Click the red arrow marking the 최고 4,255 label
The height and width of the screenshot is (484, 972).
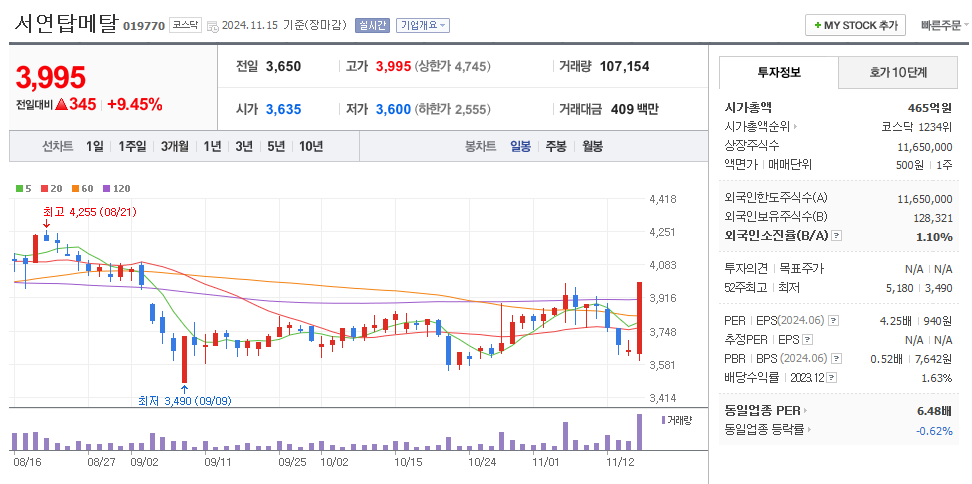tap(46, 224)
